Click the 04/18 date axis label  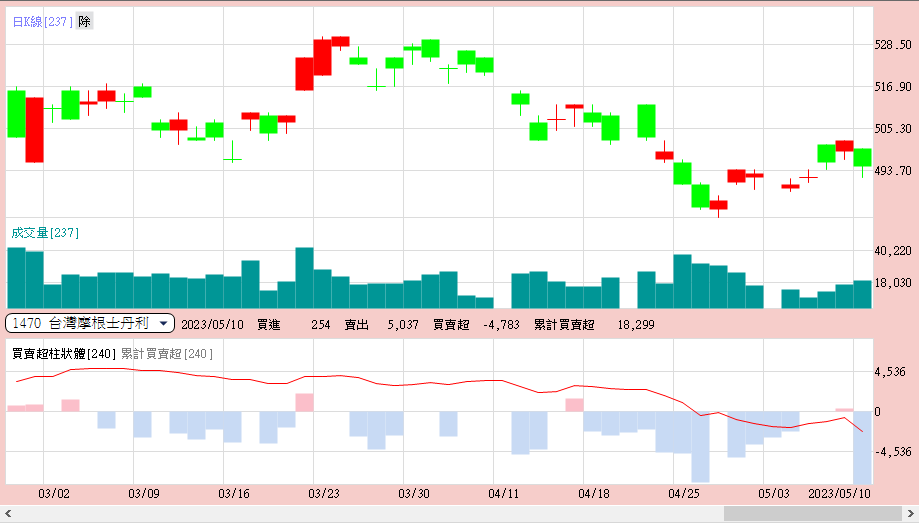(594, 494)
